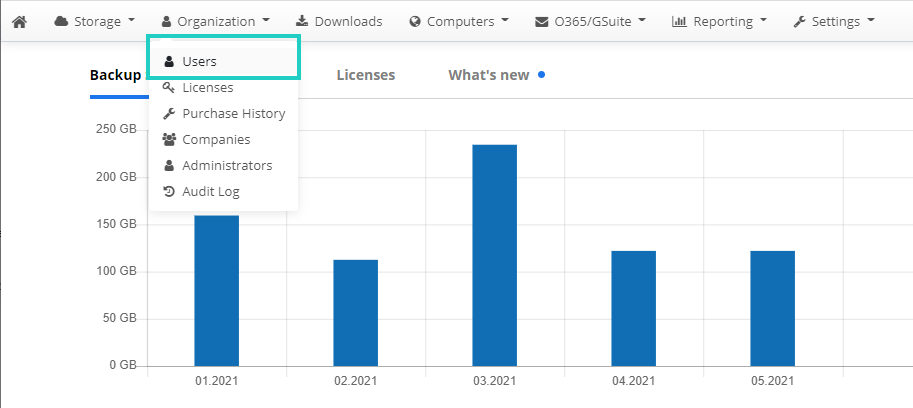This screenshot has height=408, width=913.
Task: Click the 05.2021 axis label
Action: [773, 381]
